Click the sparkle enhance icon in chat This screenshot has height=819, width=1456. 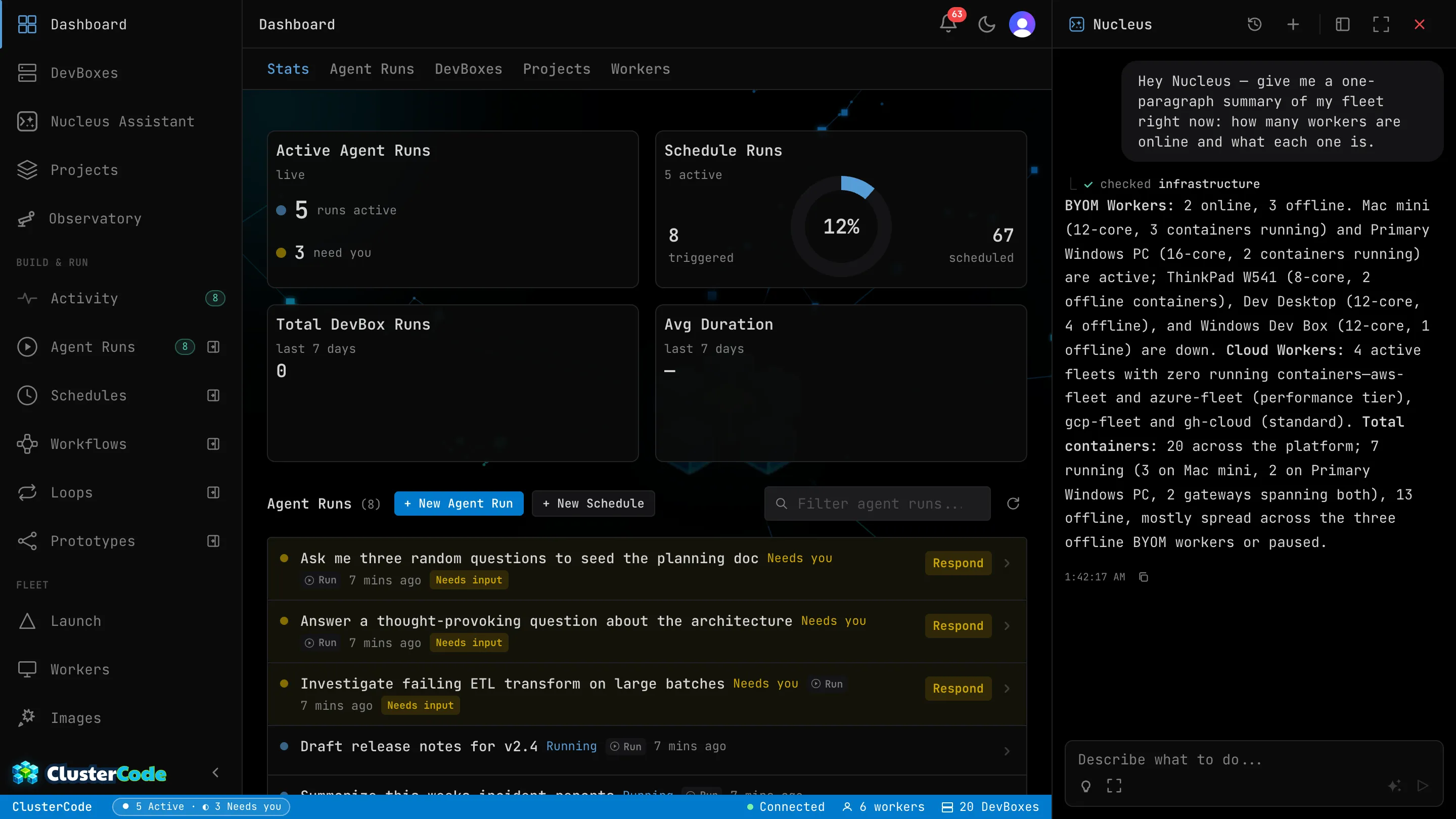(x=1394, y=786)
